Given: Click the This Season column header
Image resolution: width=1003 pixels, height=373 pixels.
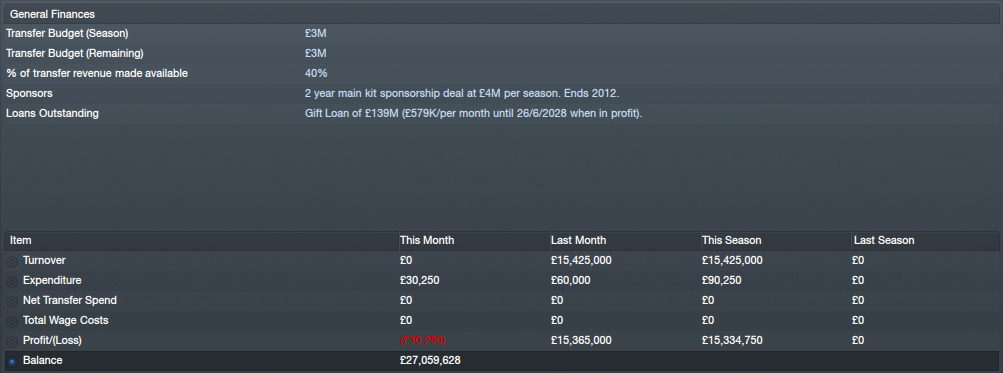Looking at the screenshot, I should coord(775,241).
